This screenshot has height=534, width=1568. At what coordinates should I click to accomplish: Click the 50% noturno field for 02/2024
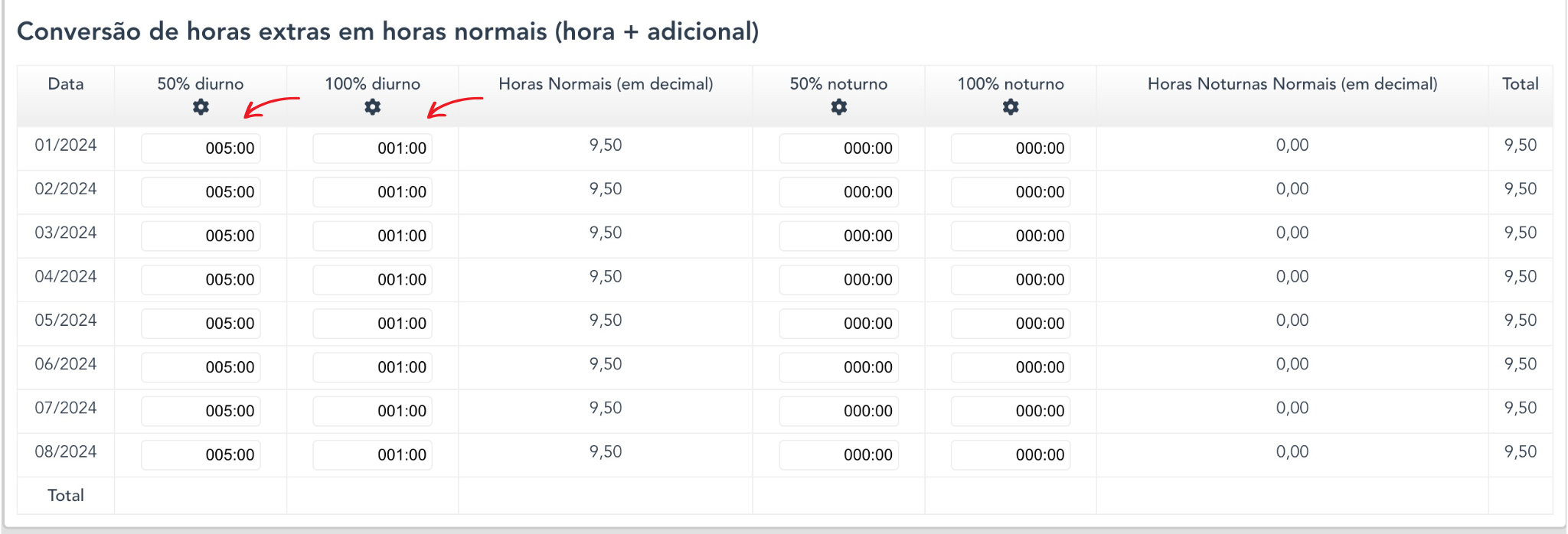pyautogui.click(x=839, y=192)
